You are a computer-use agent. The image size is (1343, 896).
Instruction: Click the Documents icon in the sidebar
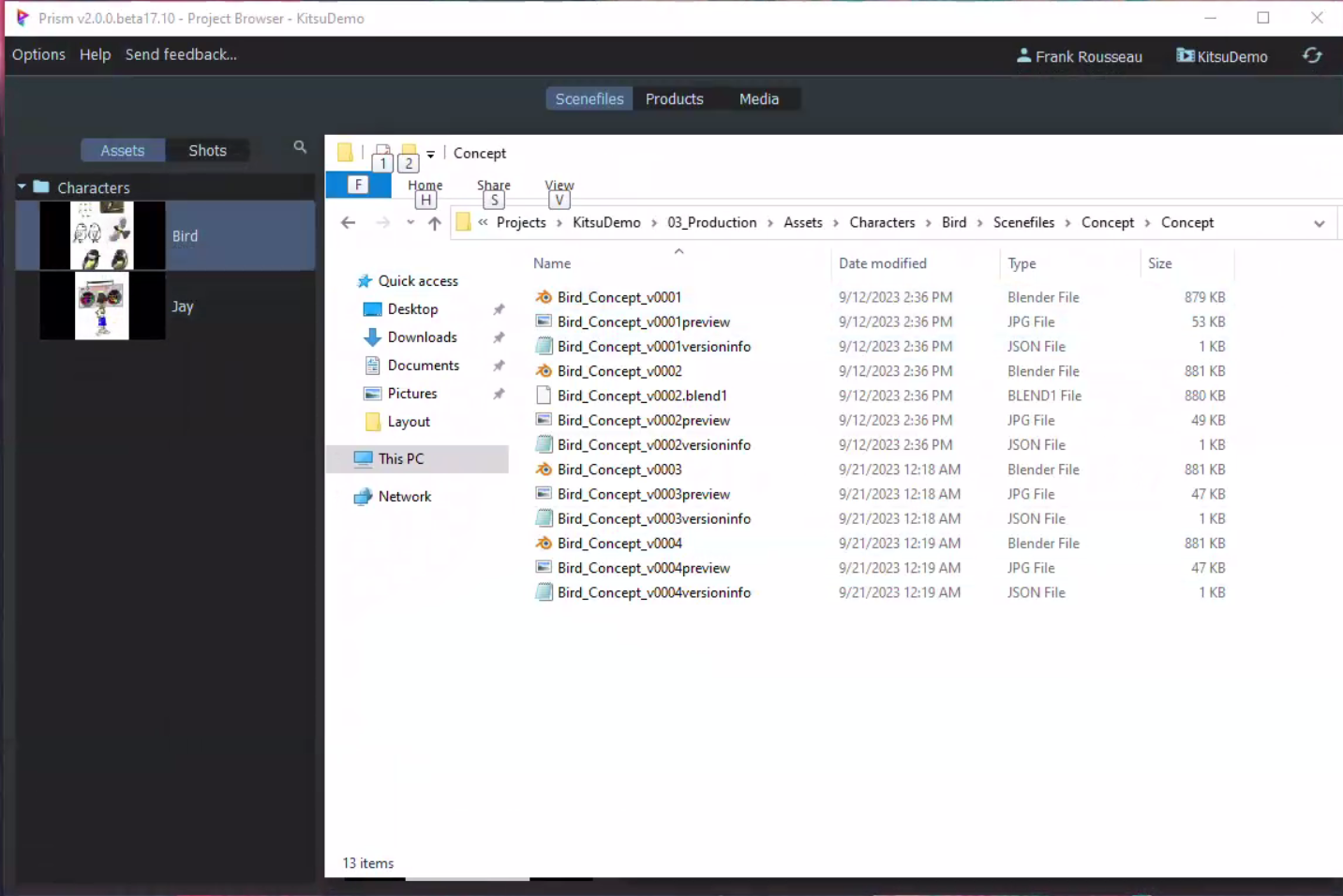point(372,366)
